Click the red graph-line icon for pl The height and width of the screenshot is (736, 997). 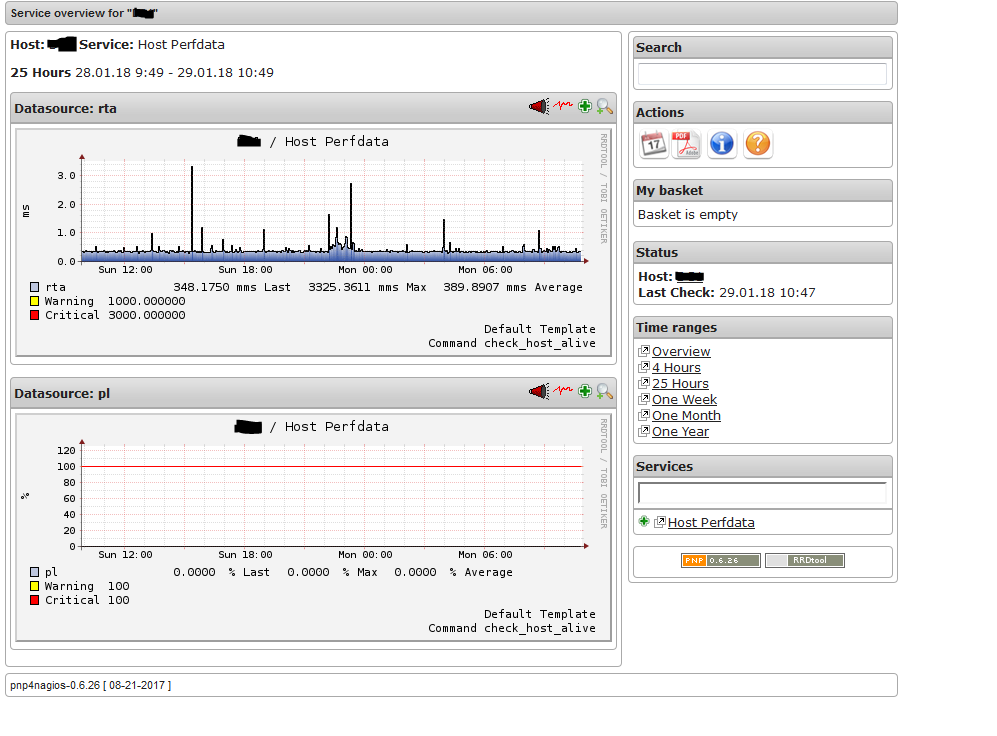pyautogui.click(x=562, y=391)
